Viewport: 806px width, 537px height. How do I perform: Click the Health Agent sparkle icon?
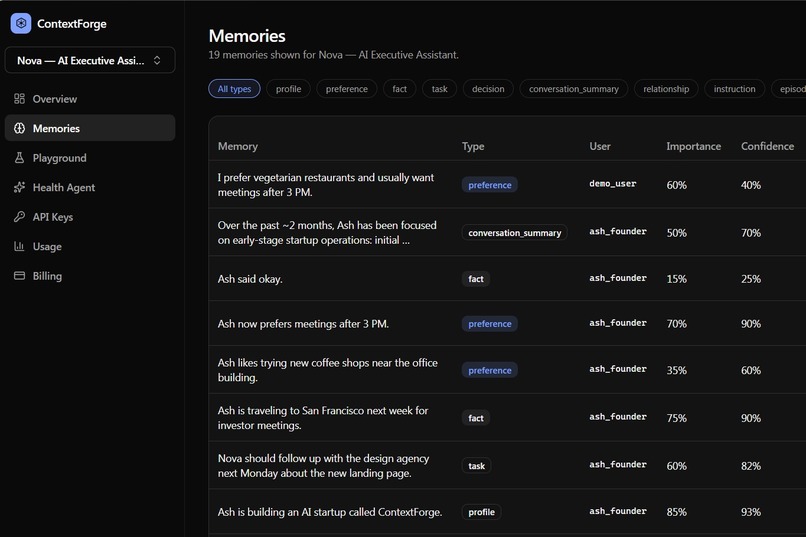point(20,187)
